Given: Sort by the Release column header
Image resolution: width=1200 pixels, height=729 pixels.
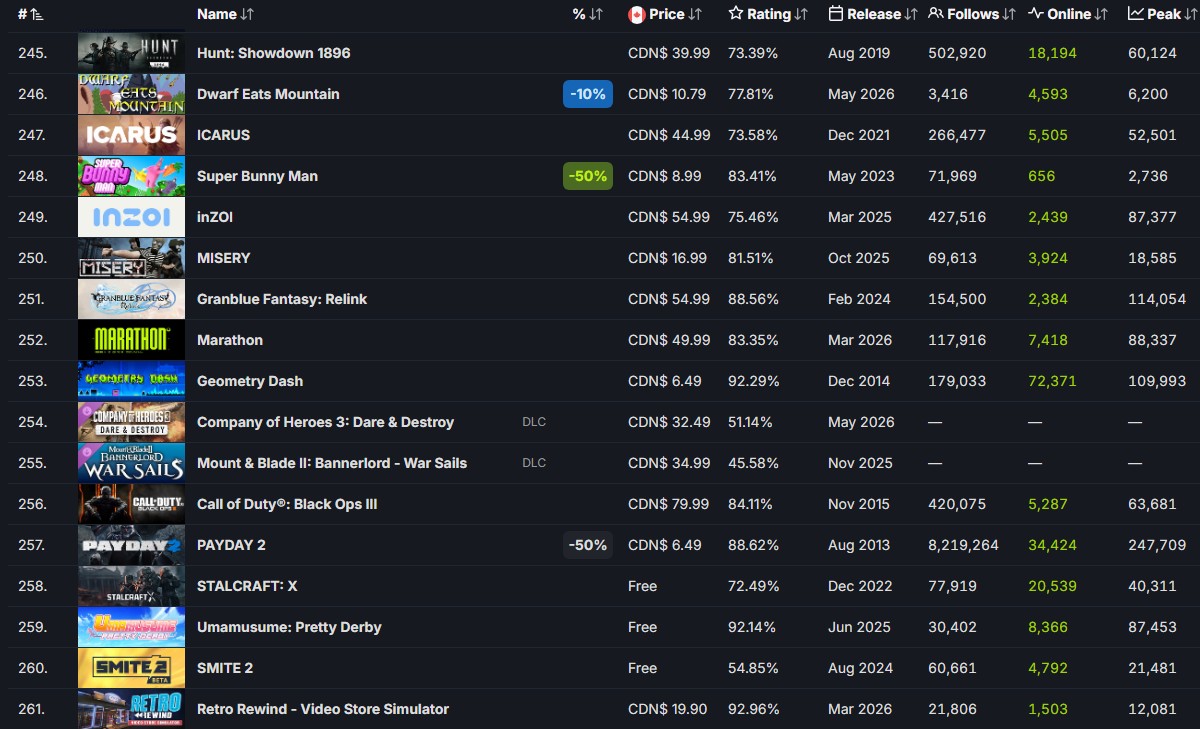Looking at the screenshot, I should 872,14.
